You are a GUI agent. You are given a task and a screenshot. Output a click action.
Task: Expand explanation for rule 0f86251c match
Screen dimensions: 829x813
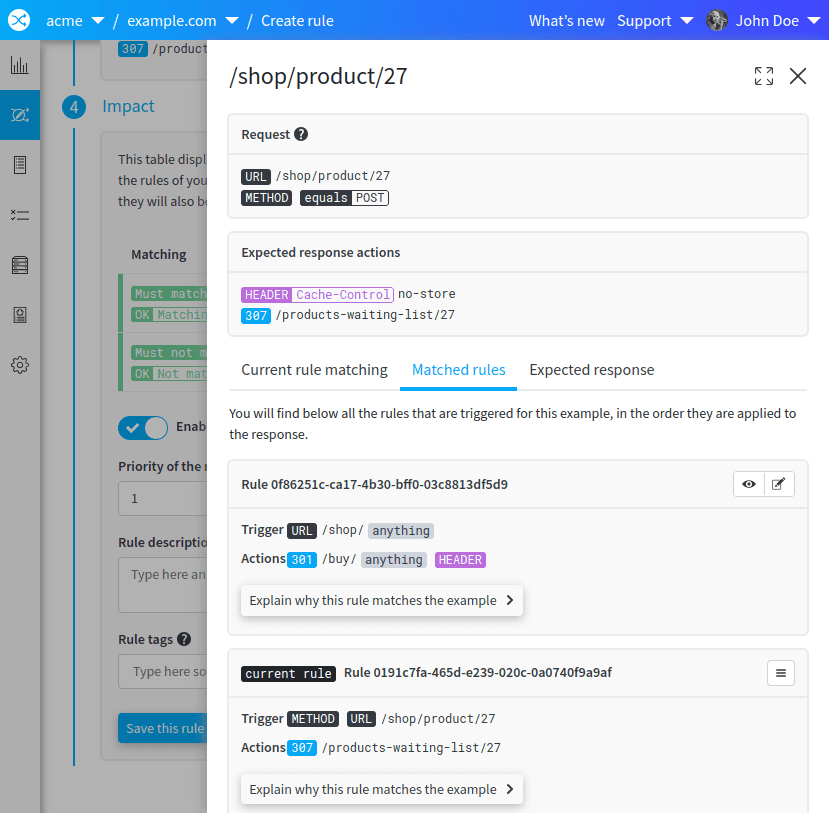tap(382, 600)
